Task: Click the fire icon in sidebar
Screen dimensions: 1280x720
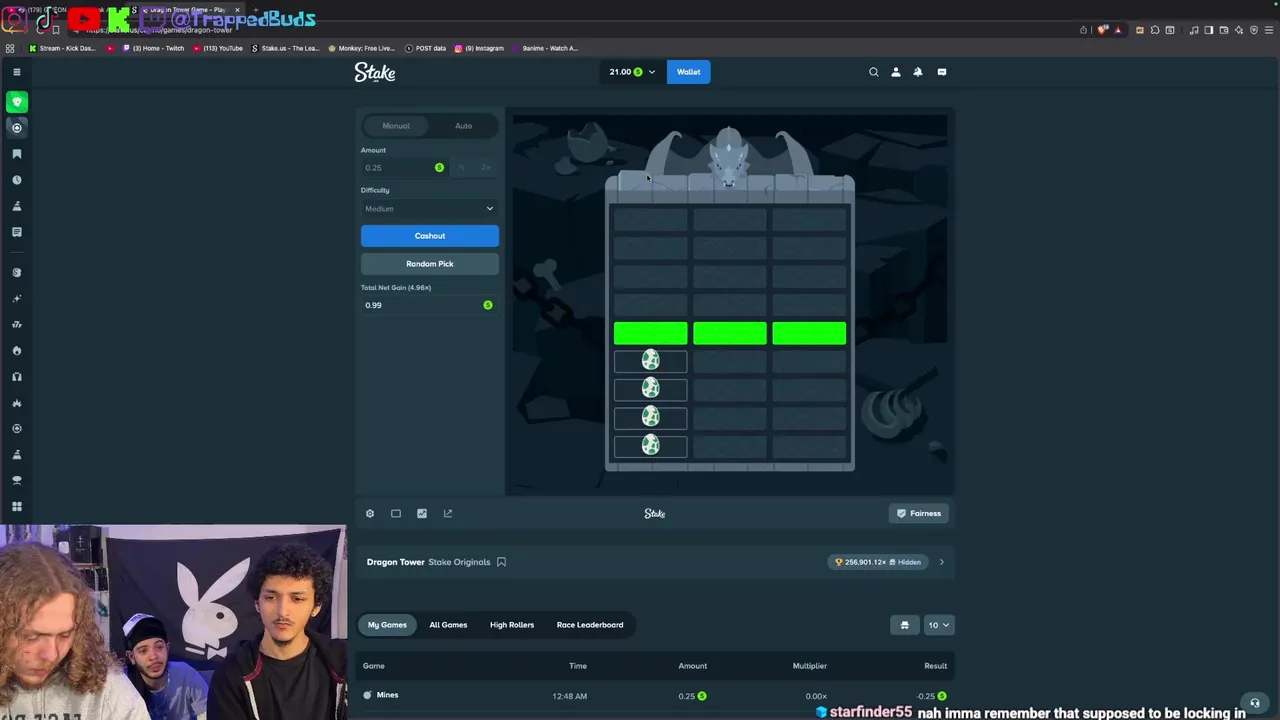Action: pos(17,350)
